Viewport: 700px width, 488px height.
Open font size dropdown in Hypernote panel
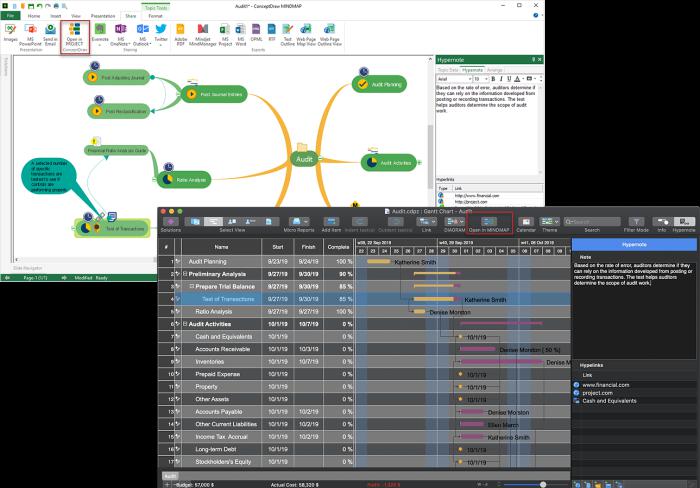pyautogui.click(x=486, y=79)
